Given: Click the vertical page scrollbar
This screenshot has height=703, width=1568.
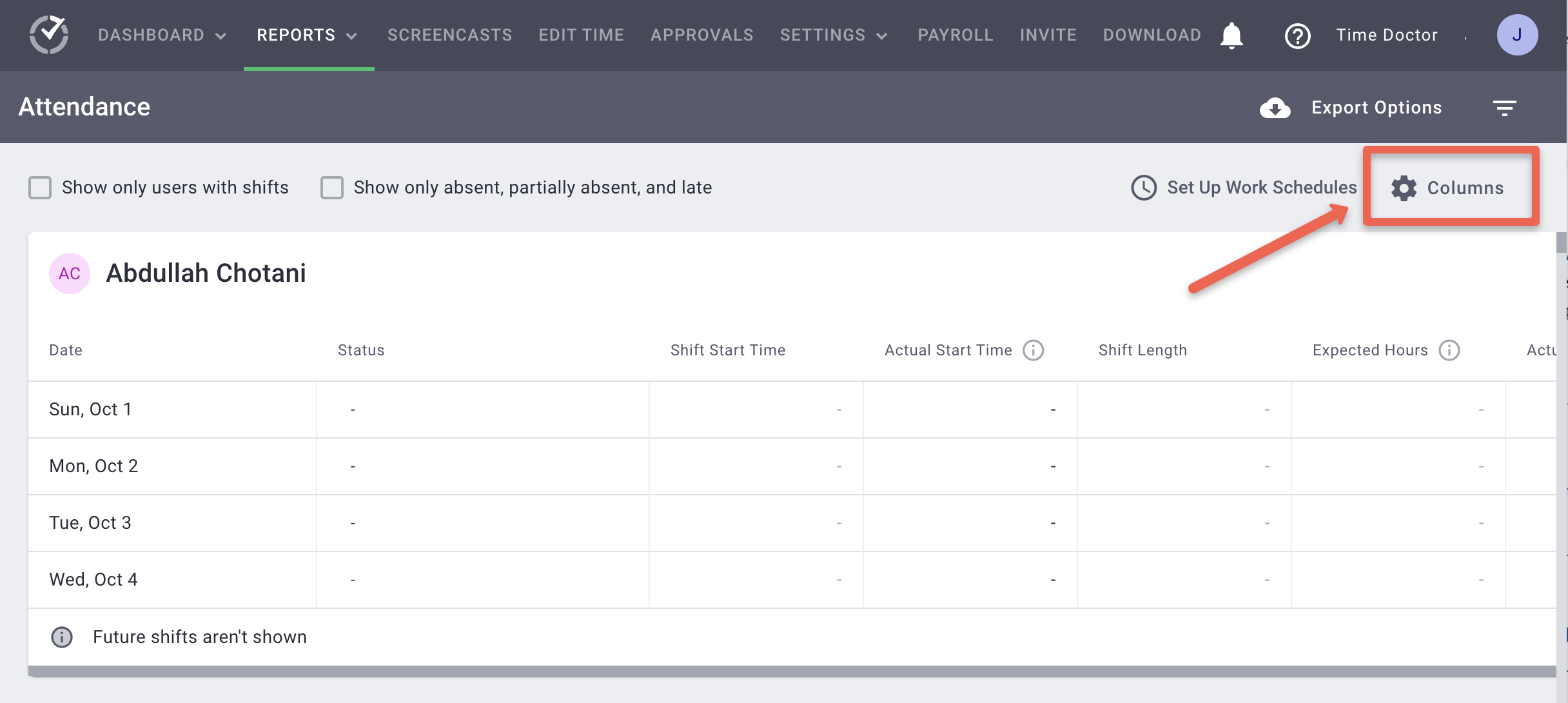Looking at the screenshot, I should pyautogui.click(x=1562, y=242).
